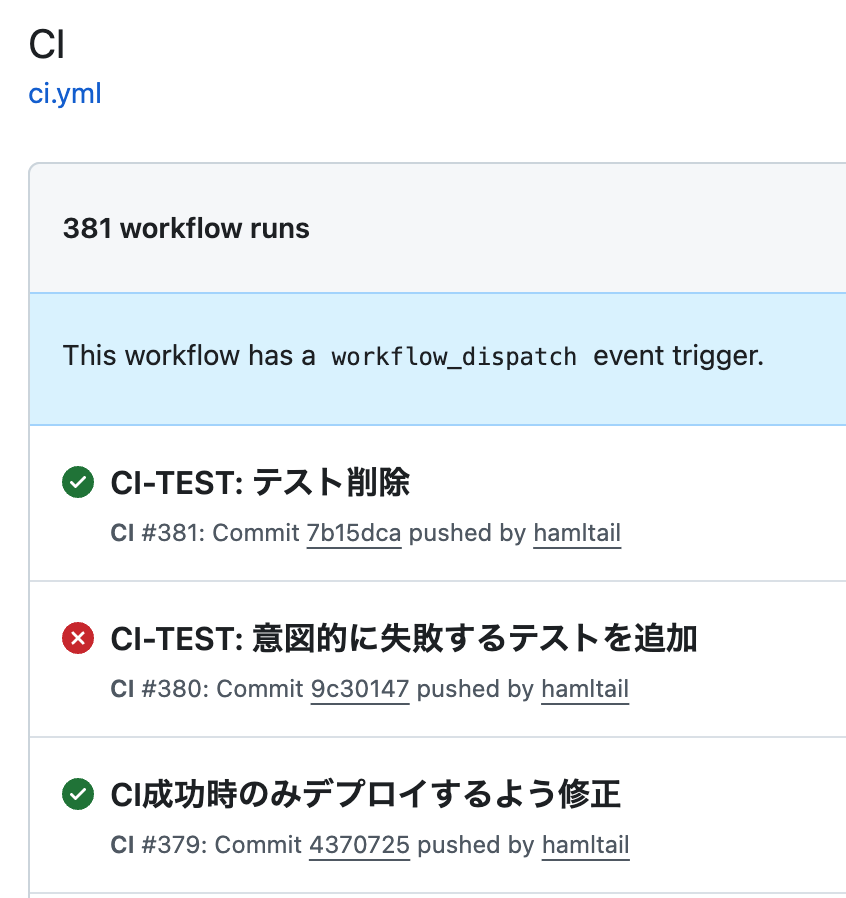
Task: Open the 'CI-TEST: テスト削除' workflow run
Action: (x=260, y=483)
